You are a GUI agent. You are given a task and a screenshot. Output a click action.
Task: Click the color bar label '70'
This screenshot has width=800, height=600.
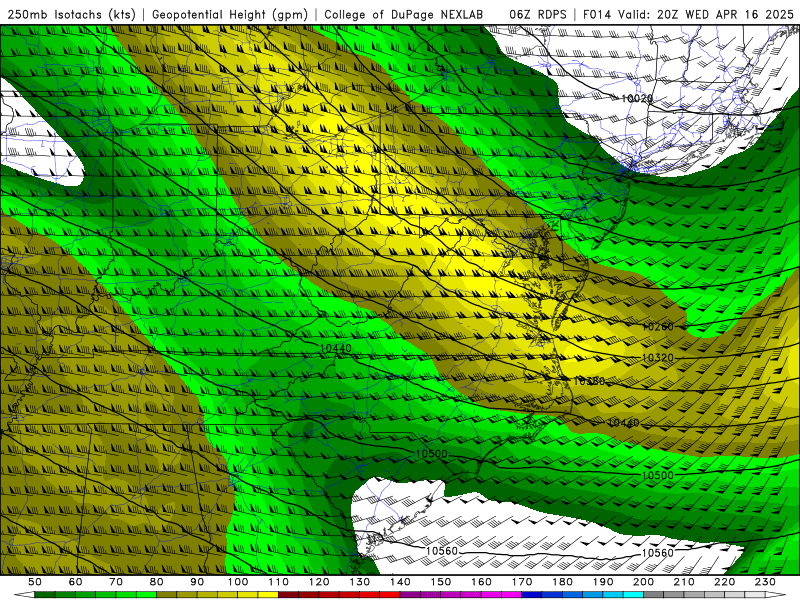coord(116,582)
